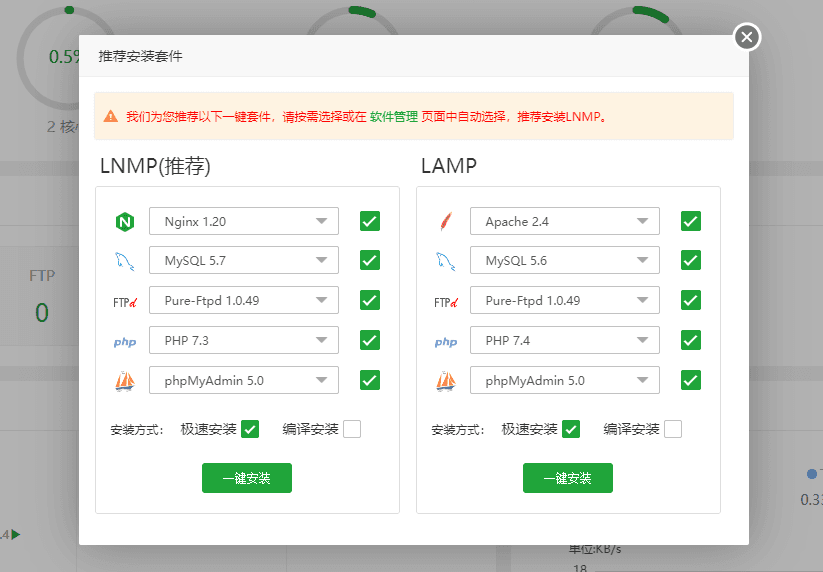
Task: Open LNMP Pure-Ftpd 1.0.49 dropdown
Action: tap(244, 300)
